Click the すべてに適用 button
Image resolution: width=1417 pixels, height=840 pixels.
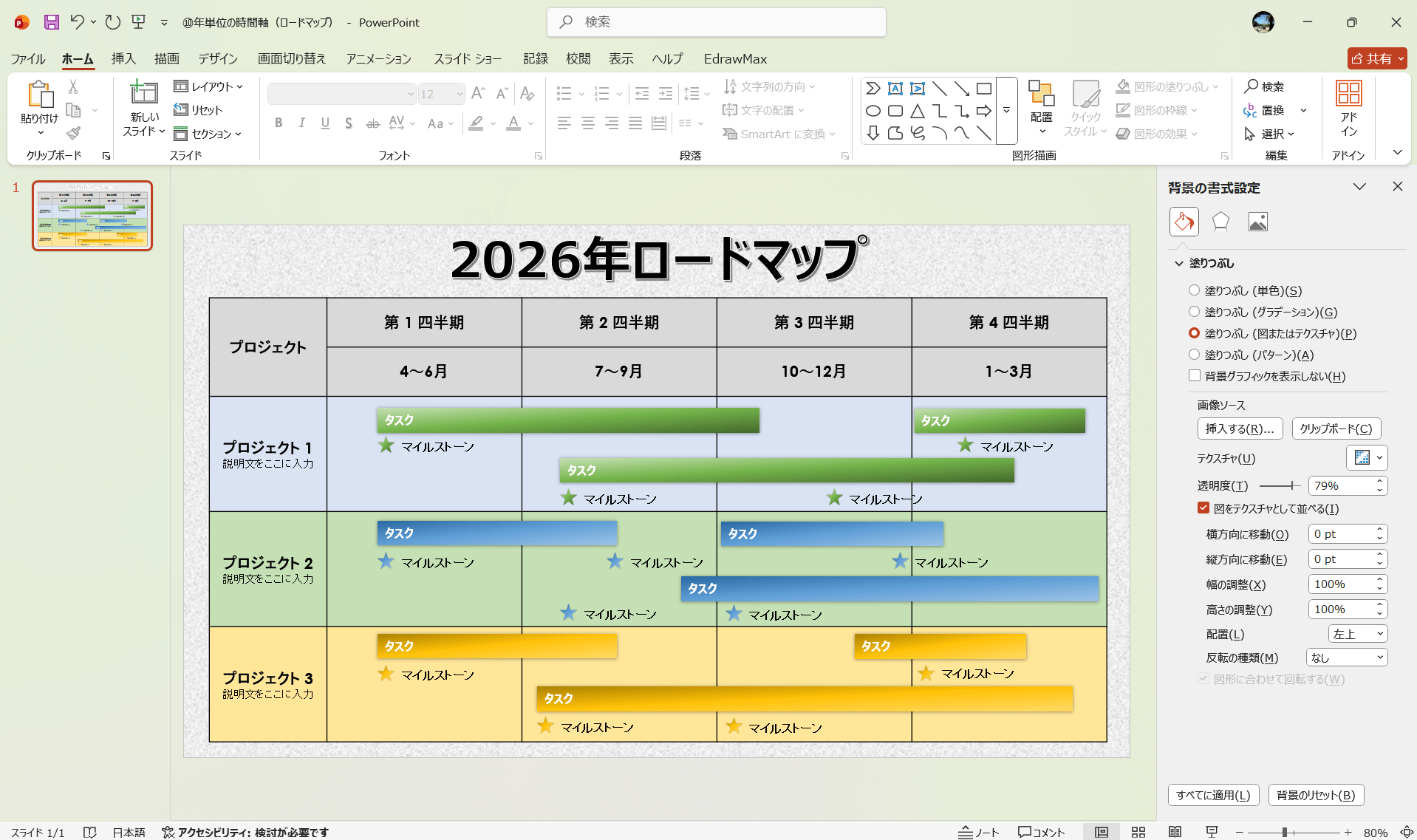1212,795
